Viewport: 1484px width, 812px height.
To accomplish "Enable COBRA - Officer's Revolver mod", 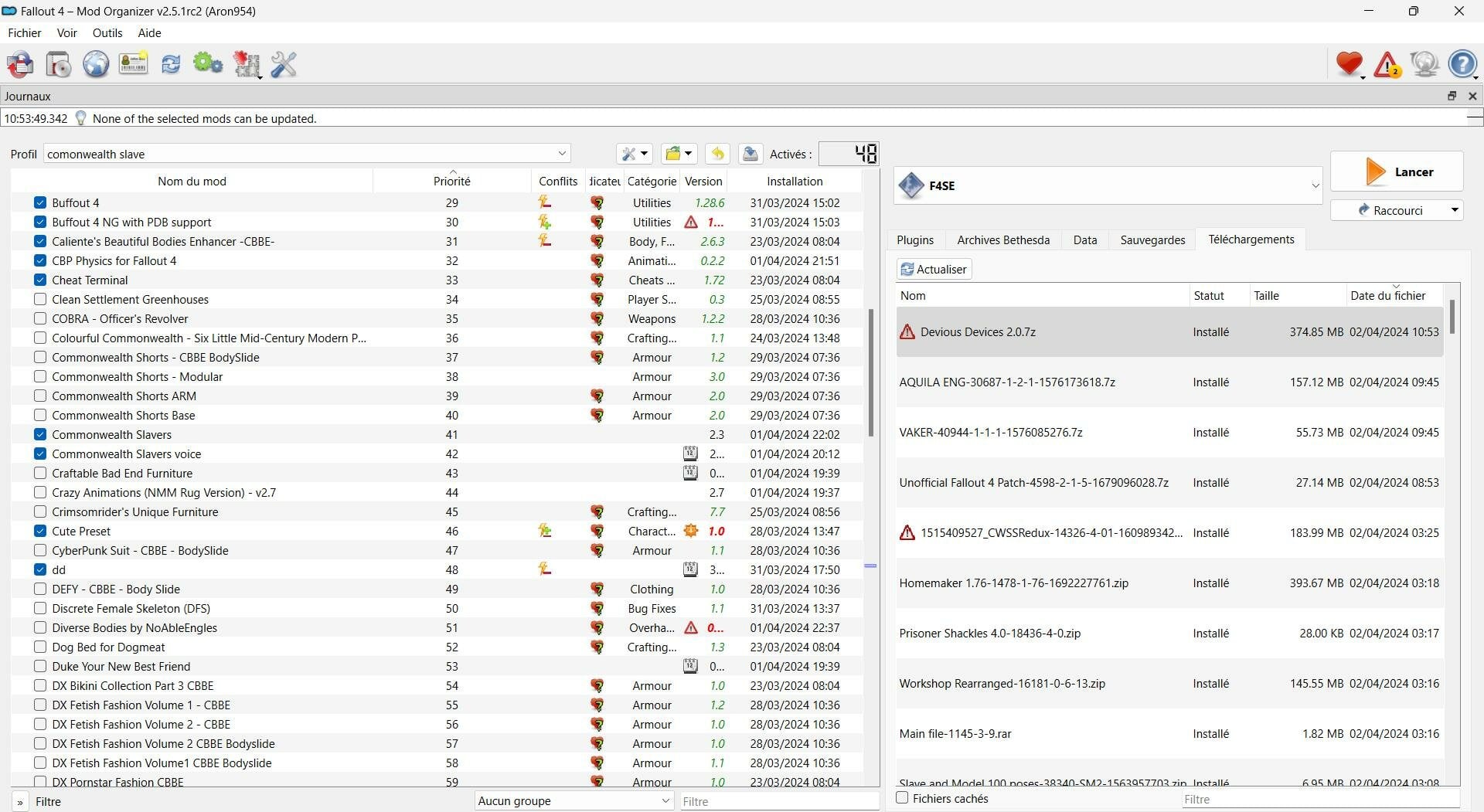I will (40, 318).
